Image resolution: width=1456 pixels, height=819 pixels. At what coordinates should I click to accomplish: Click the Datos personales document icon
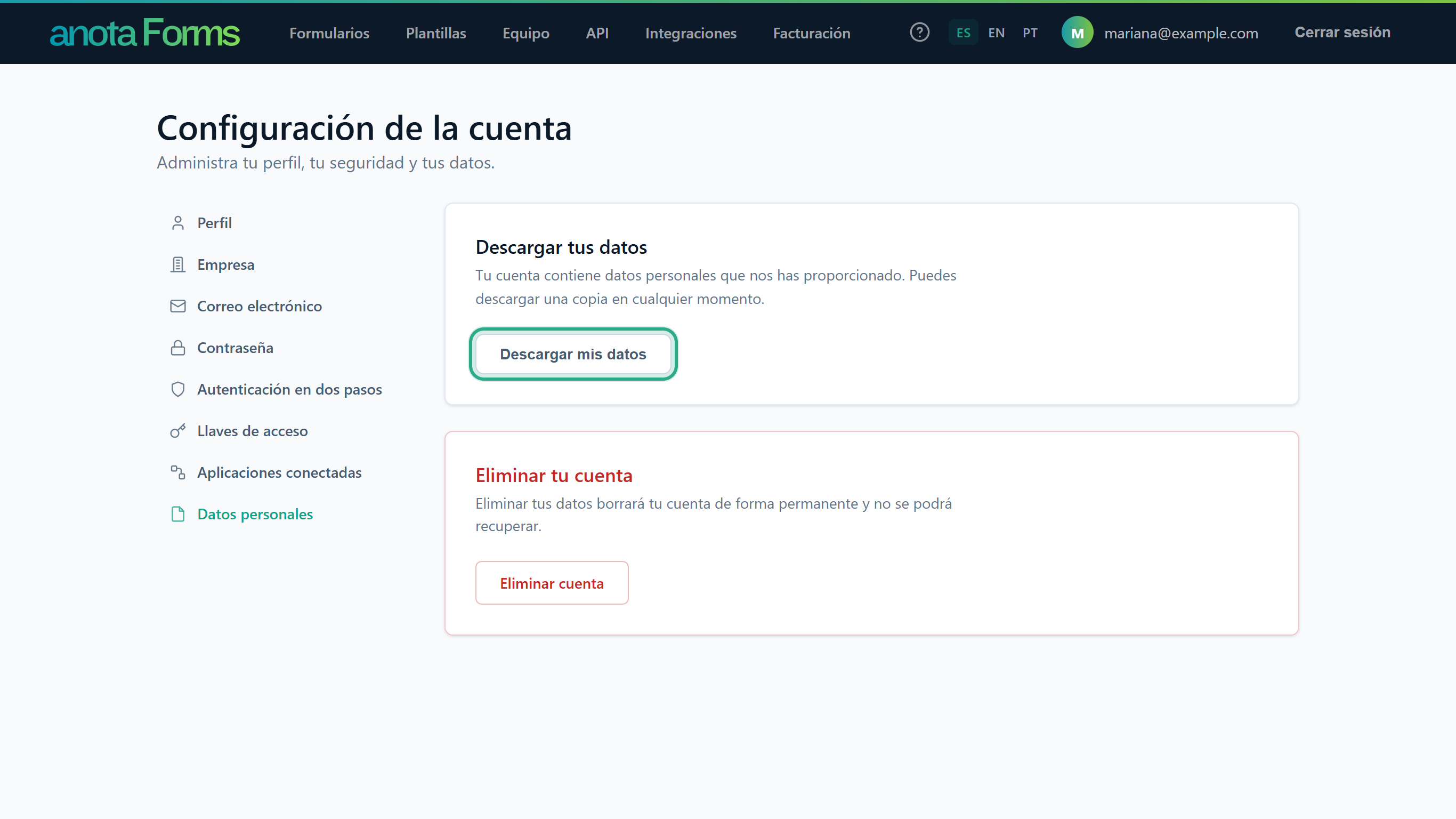click(177, 513)
